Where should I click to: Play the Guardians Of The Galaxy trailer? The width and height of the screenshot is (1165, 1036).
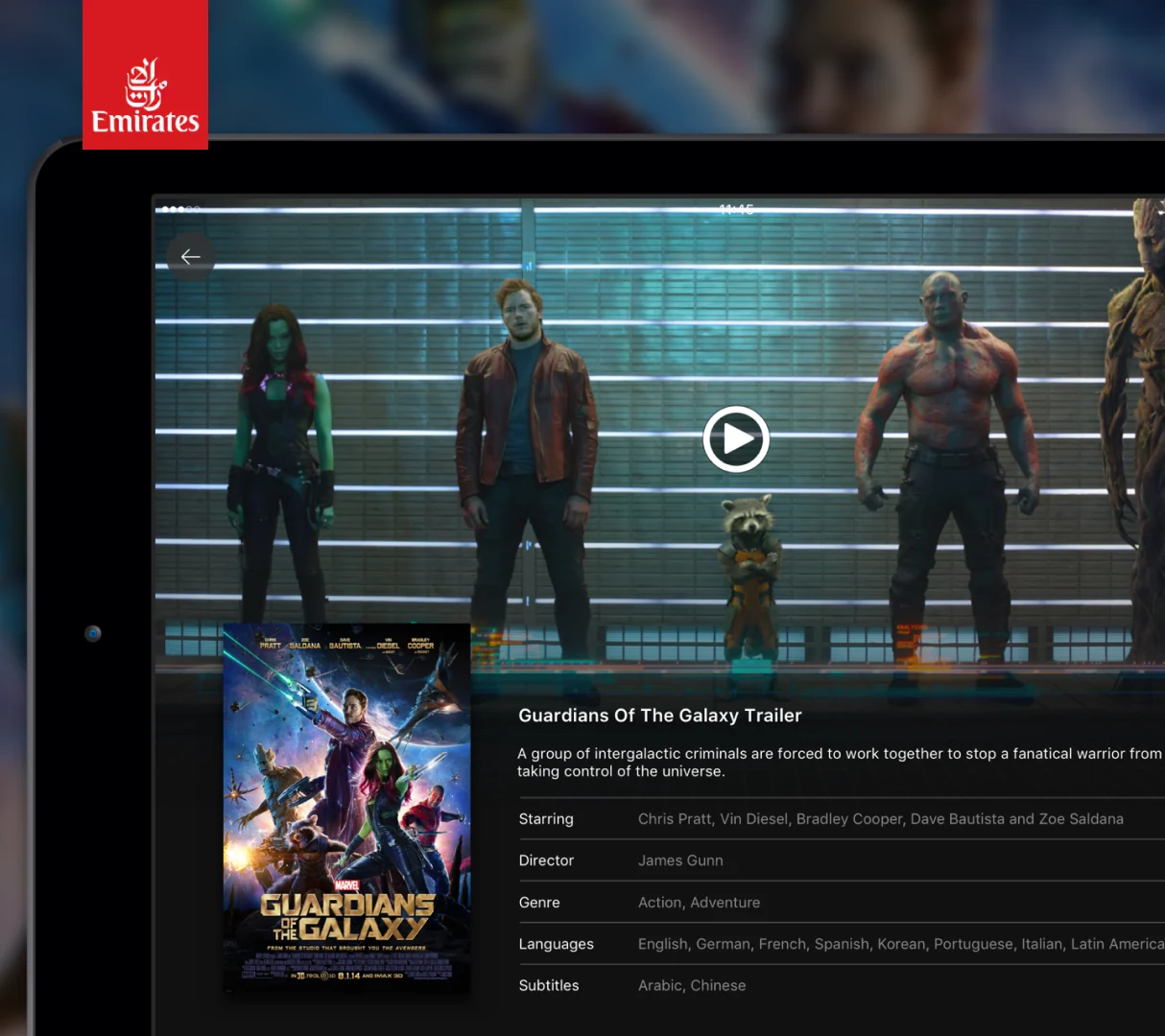[736, 439]
